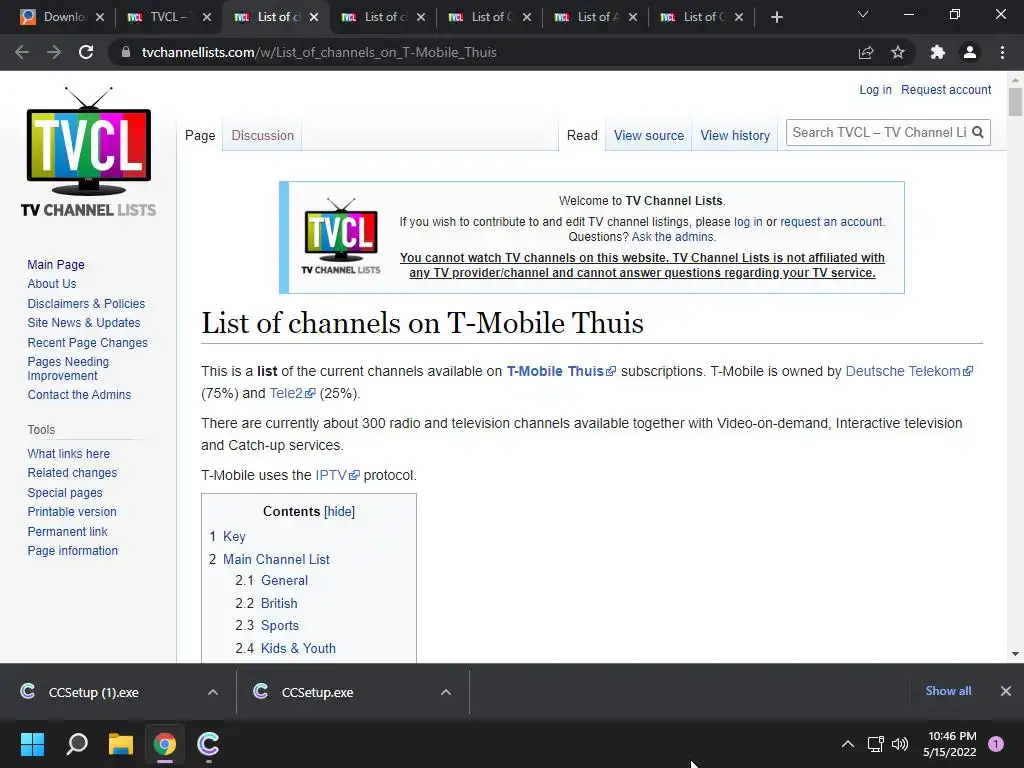Click Show all downloads
Screen dimensions: 1024x768
[948, 690]
